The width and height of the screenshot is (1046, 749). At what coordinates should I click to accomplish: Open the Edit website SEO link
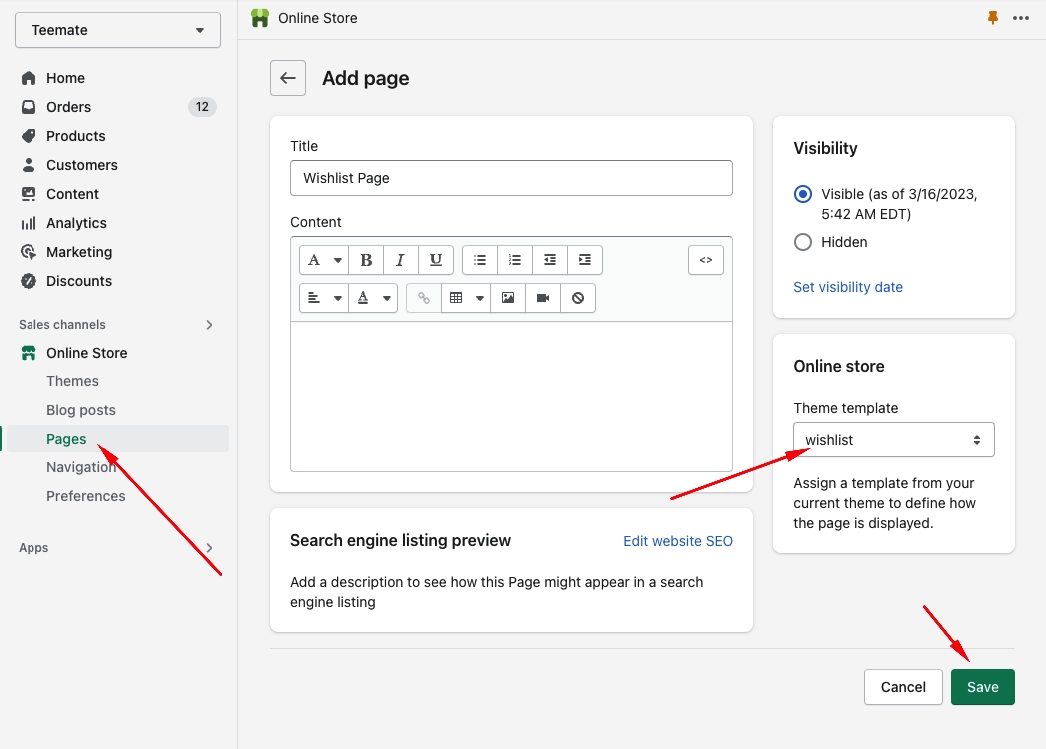pos(677,541)
